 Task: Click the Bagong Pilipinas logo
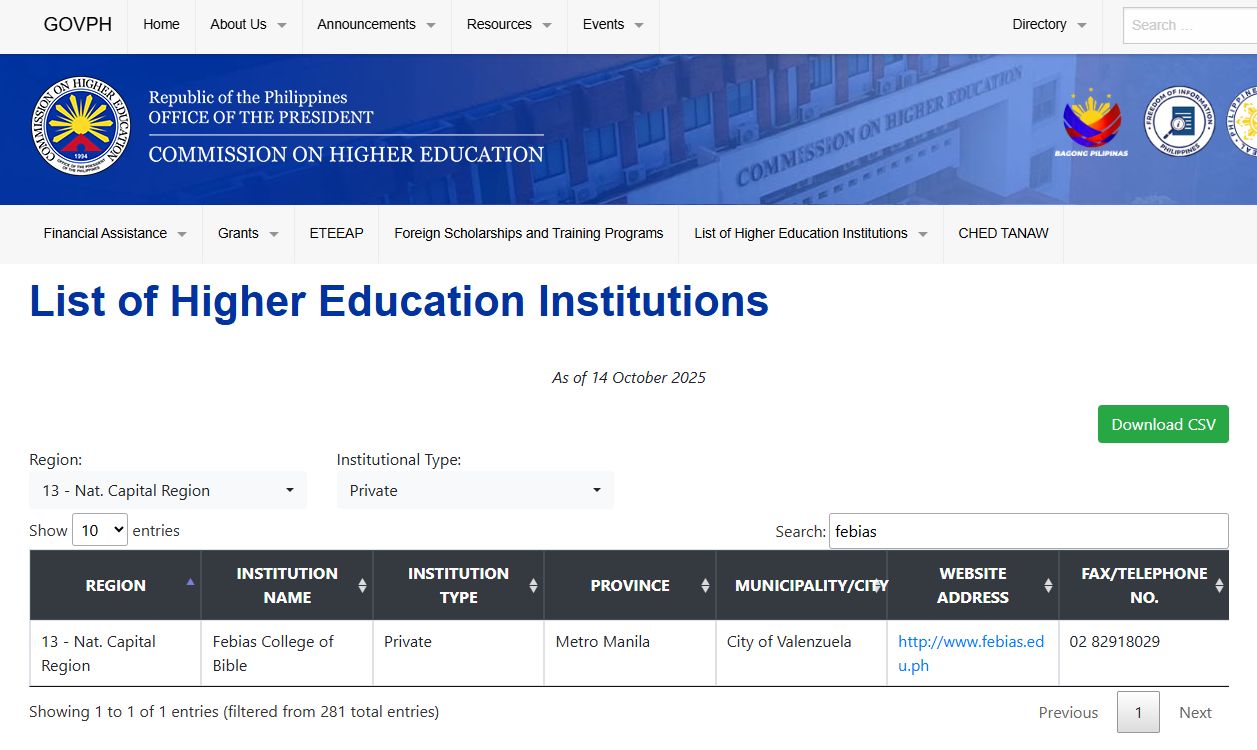click(1091, 123)
